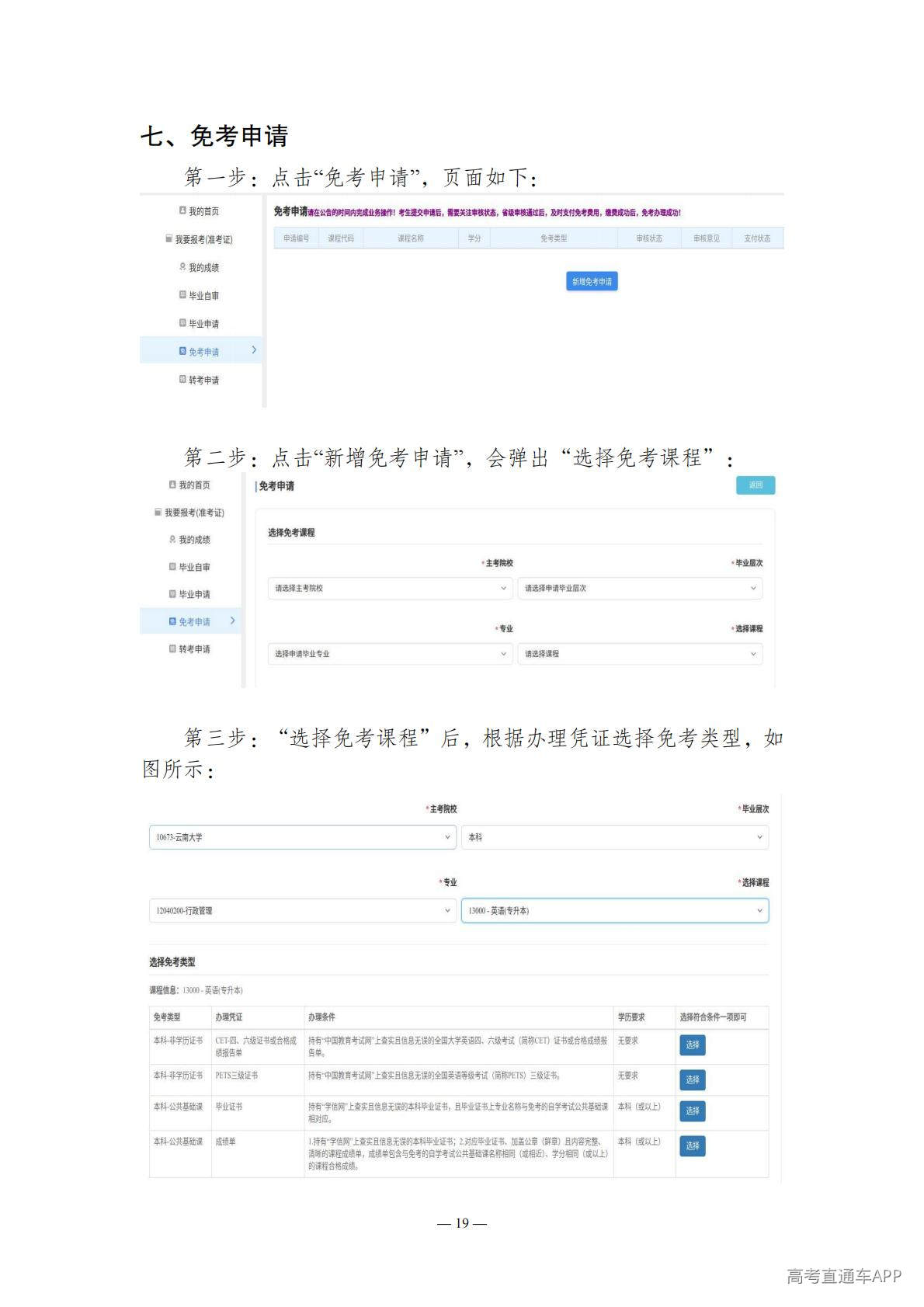Click the 我的首页 icon in the topmost sidebar
Viewport: 924px width, 1307px height.
182,210
